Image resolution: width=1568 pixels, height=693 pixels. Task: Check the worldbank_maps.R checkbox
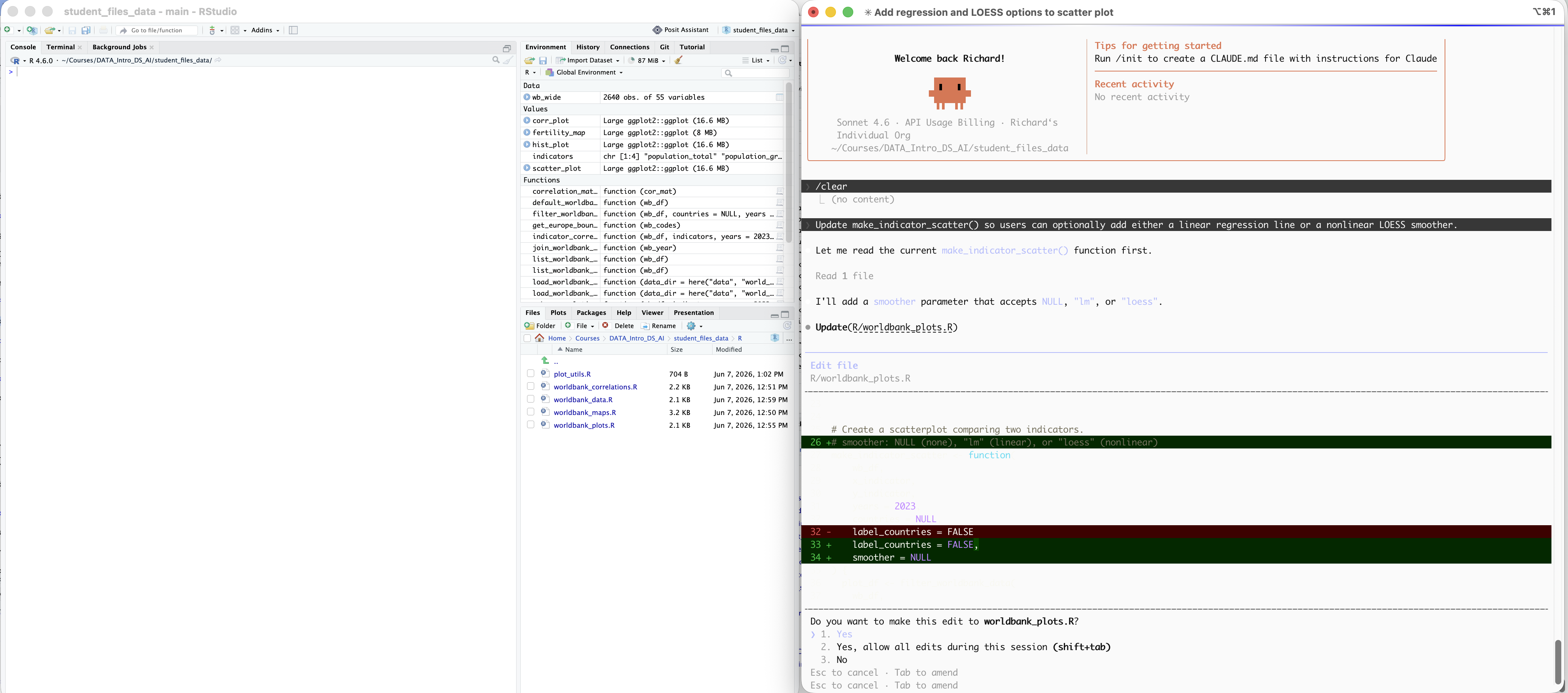point(531,412)
